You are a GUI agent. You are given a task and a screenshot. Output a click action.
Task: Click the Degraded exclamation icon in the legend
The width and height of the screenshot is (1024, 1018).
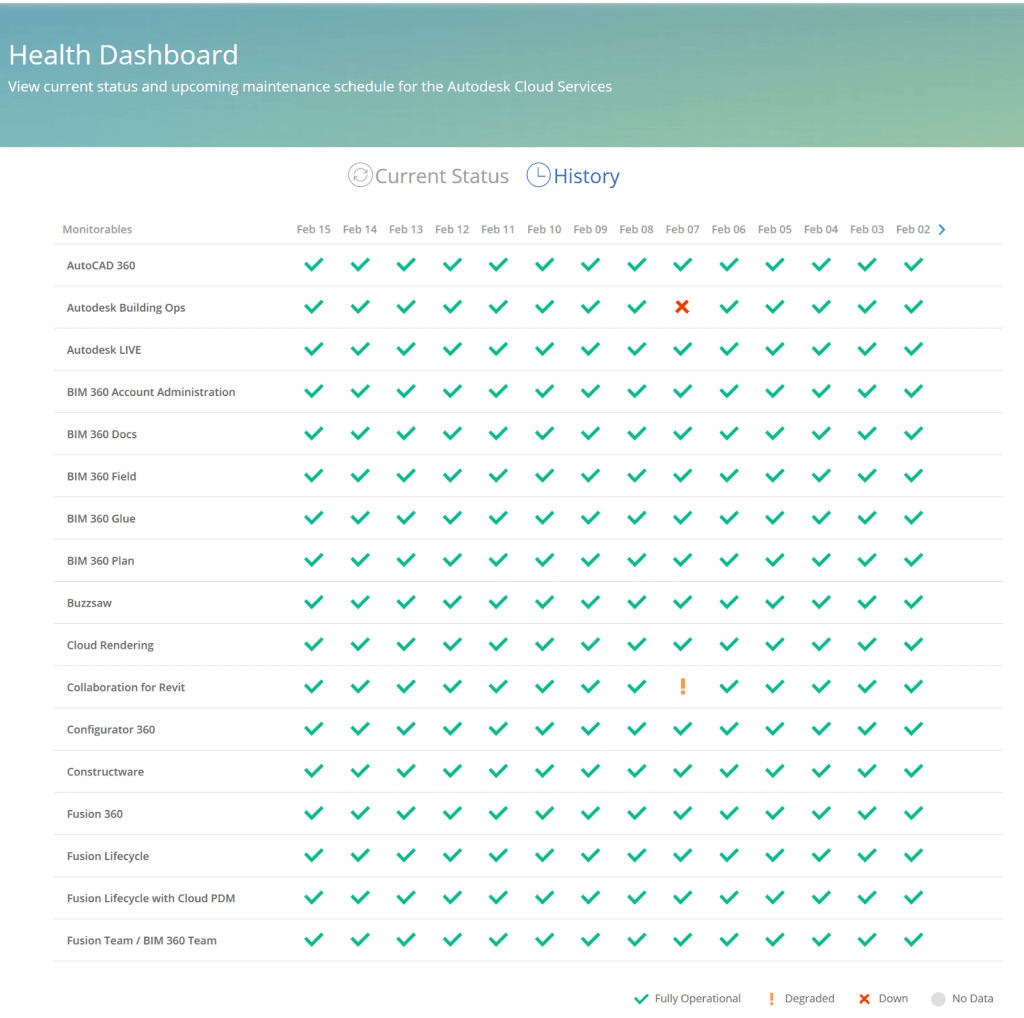[x=771, y=998]
